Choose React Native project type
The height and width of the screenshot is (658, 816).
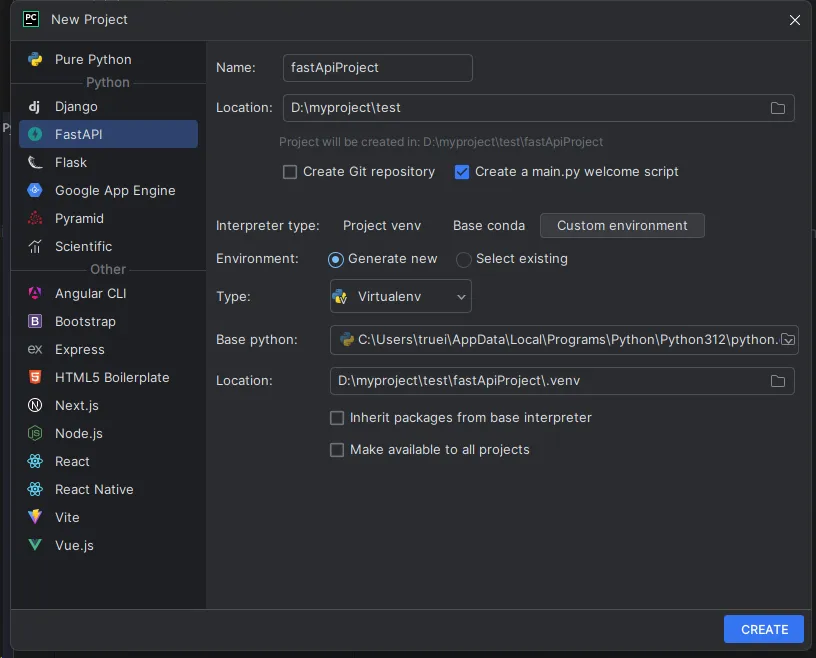(108, 489)
